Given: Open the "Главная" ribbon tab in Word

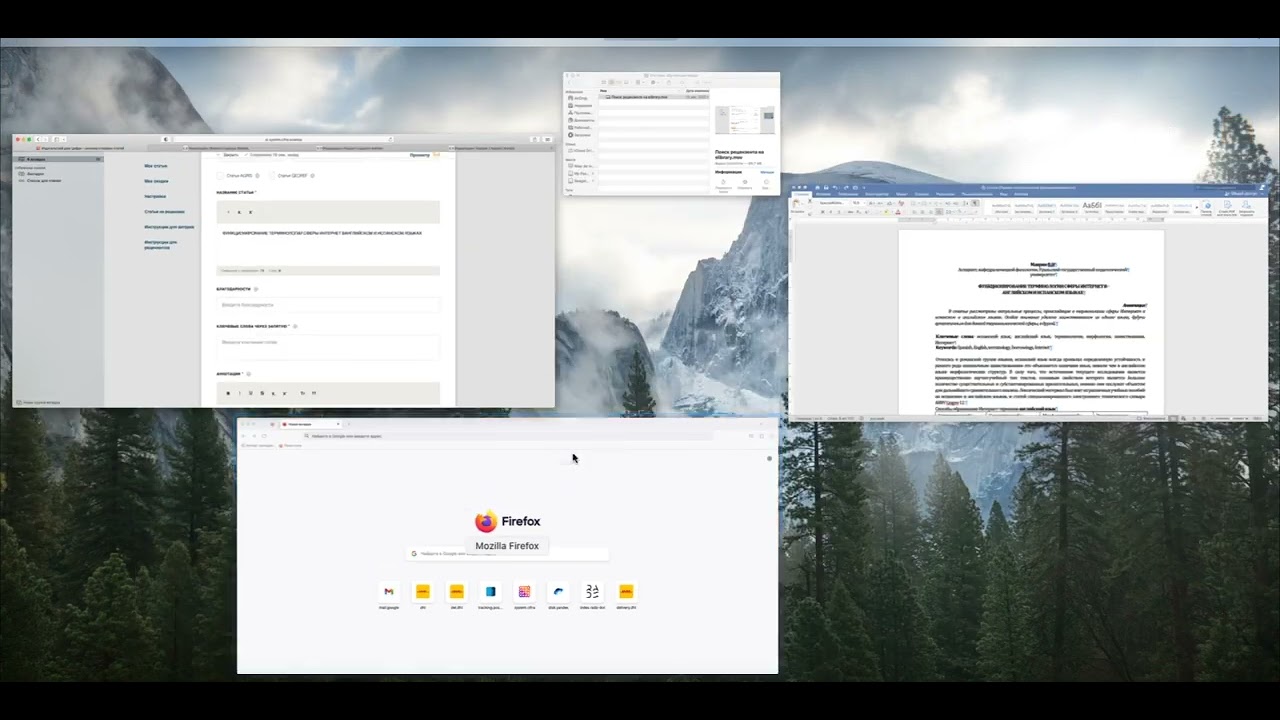Looking at the screenshot, I should [802, 194].
